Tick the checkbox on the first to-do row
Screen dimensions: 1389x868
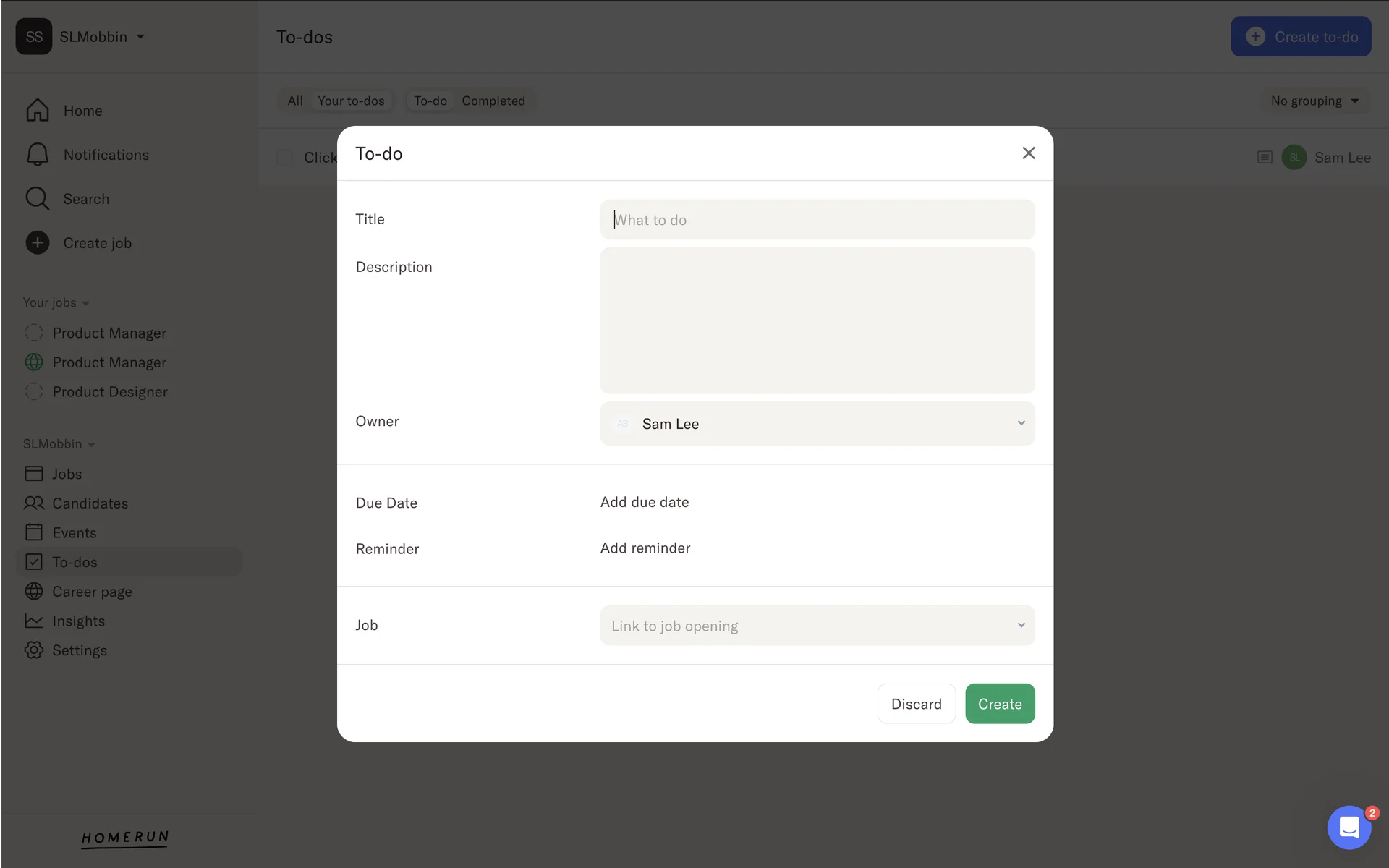pos(284,158)
